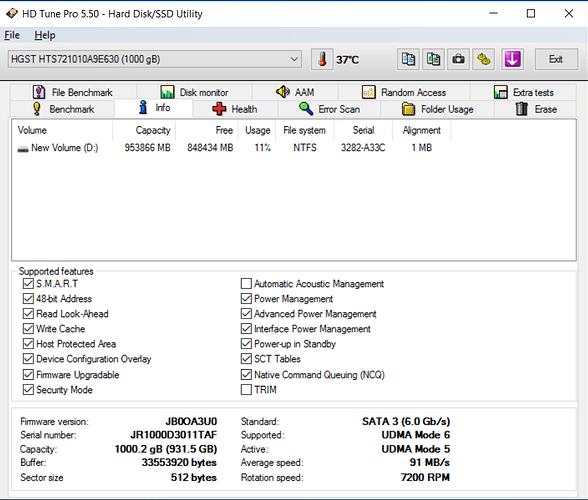Switch to the Random Access tab

pos(404,92)
